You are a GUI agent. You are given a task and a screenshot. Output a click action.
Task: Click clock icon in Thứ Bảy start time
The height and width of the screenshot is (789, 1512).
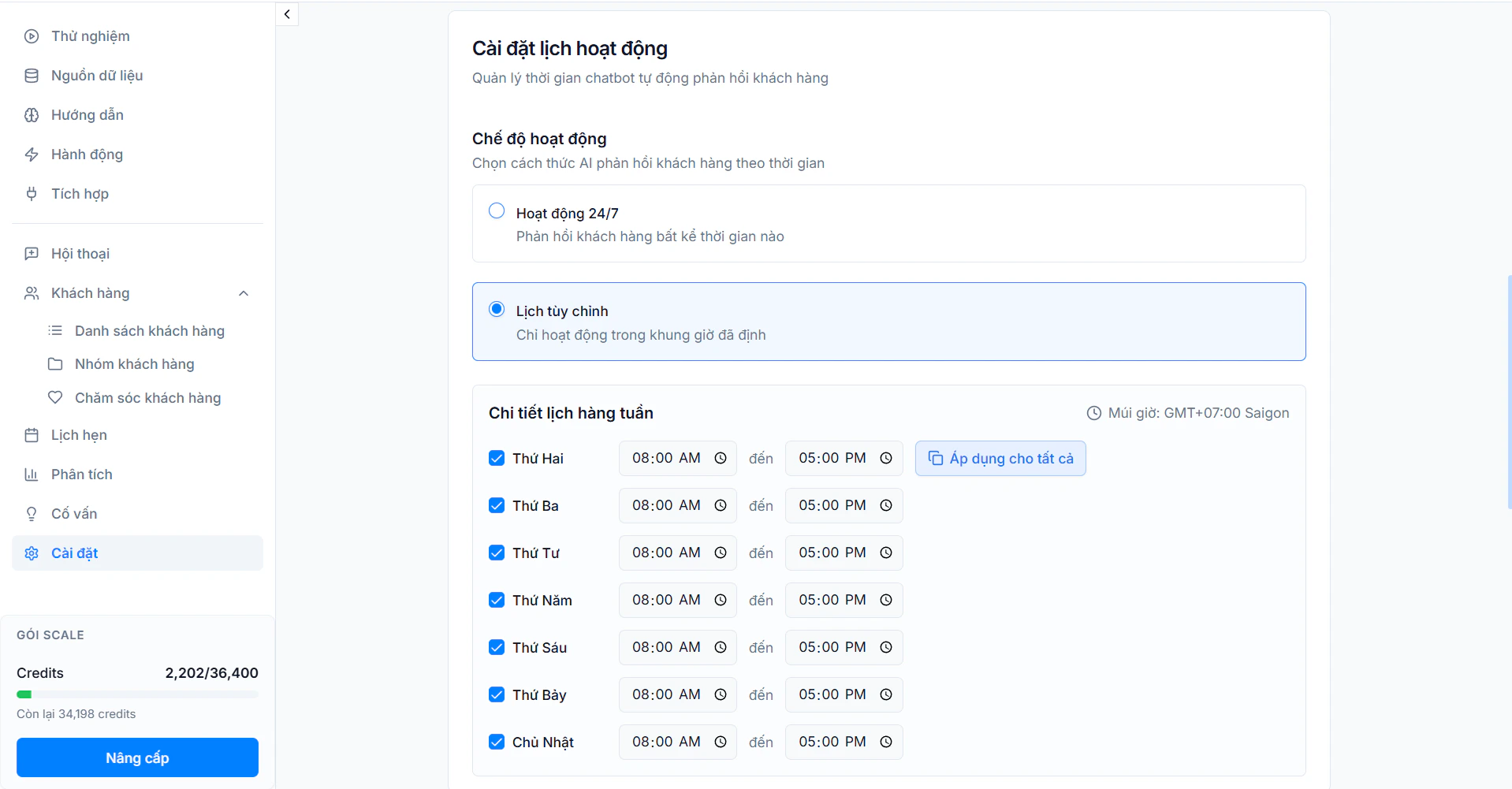point(721,694)
